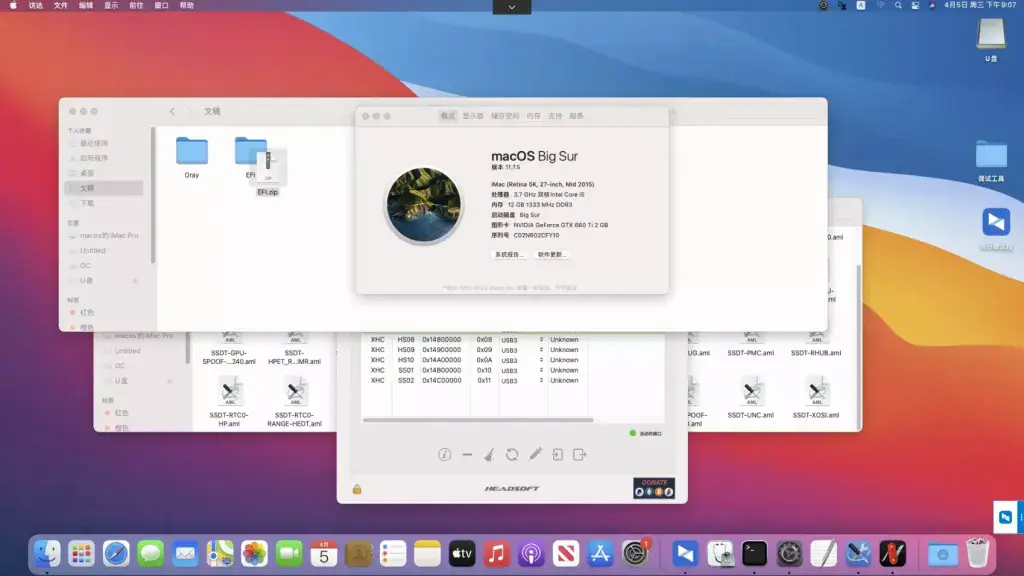Open System Preferences with badge in Dock

point(635,554)
